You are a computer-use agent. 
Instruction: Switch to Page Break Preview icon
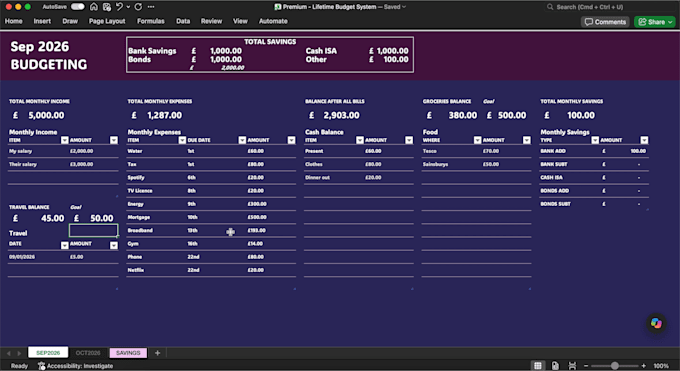pyautogui.click(x=572, y=366)
